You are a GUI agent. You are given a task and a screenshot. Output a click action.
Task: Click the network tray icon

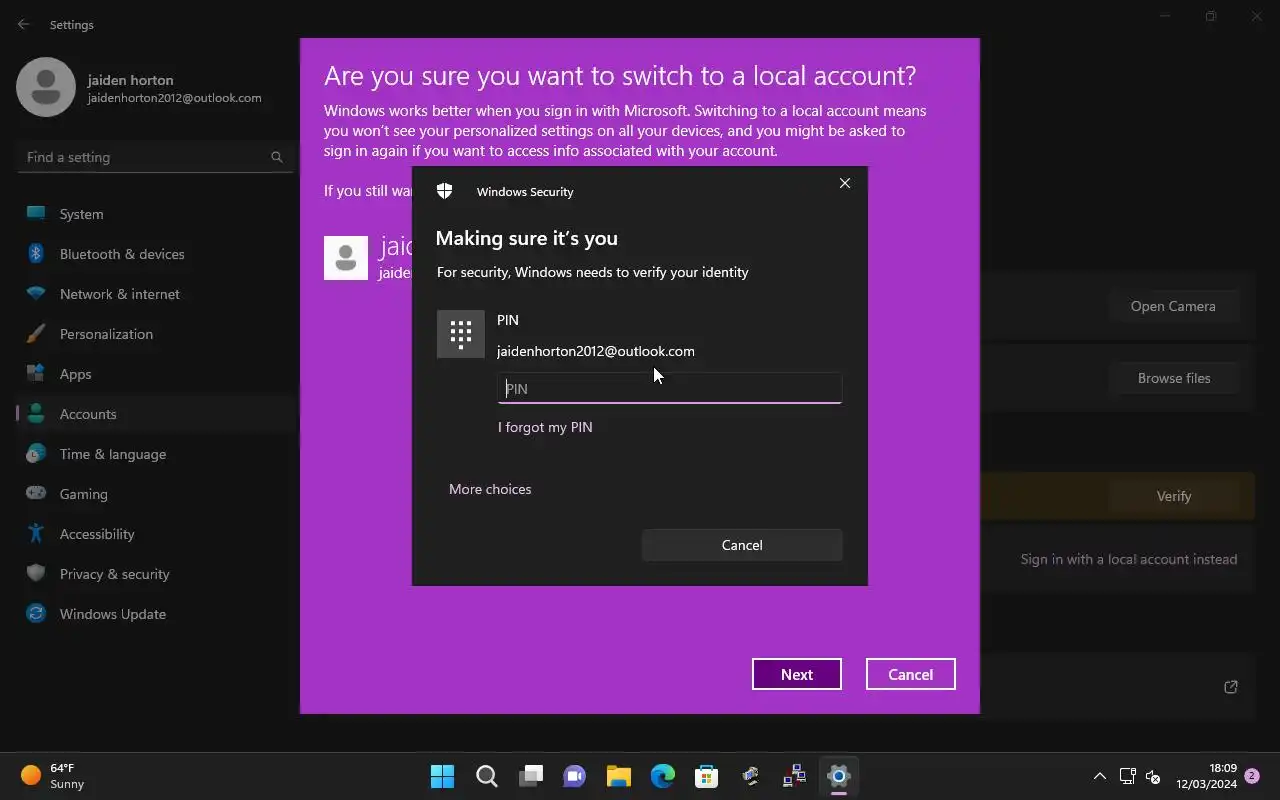[x=1127, y=776]
